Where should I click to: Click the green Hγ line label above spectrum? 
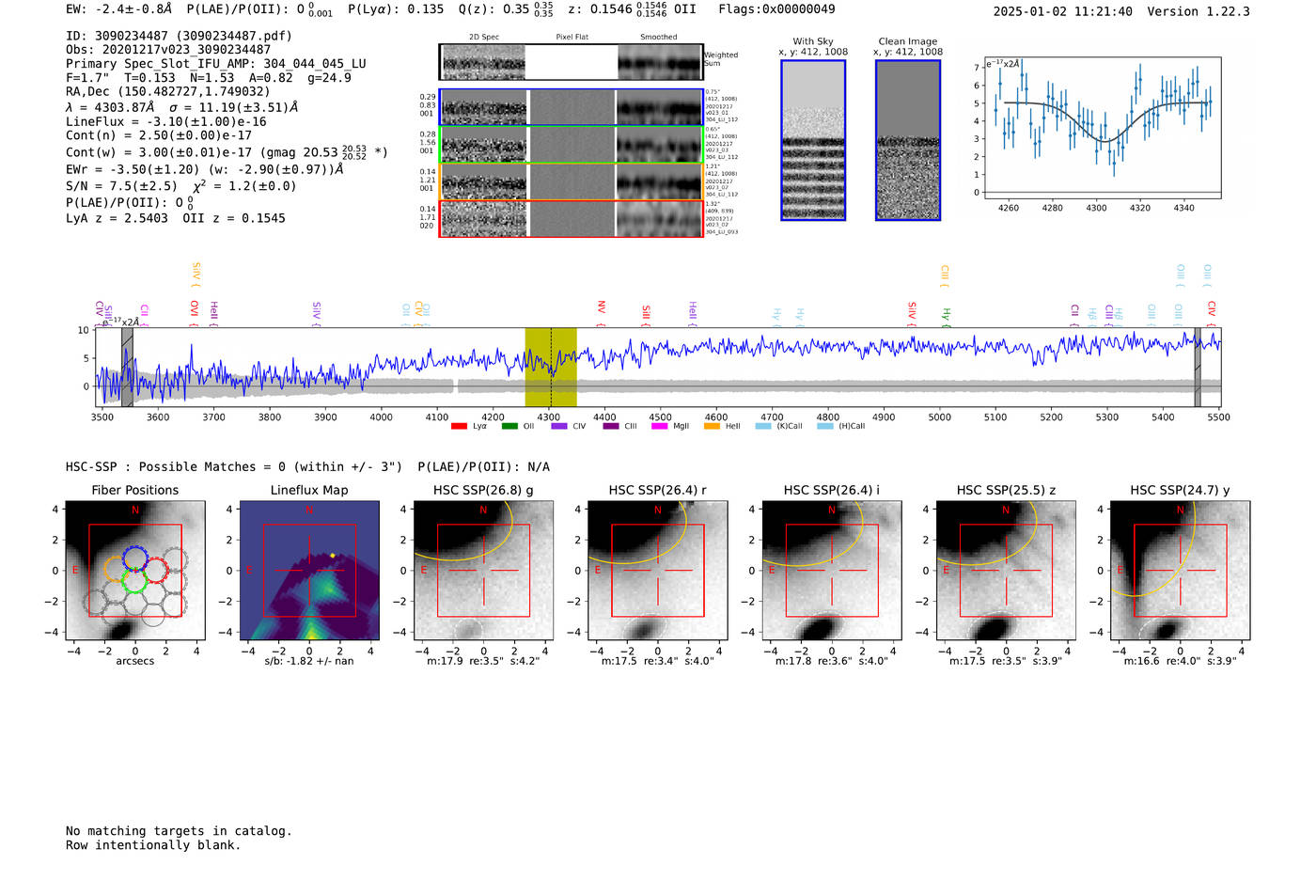click(x=947, y=317)
